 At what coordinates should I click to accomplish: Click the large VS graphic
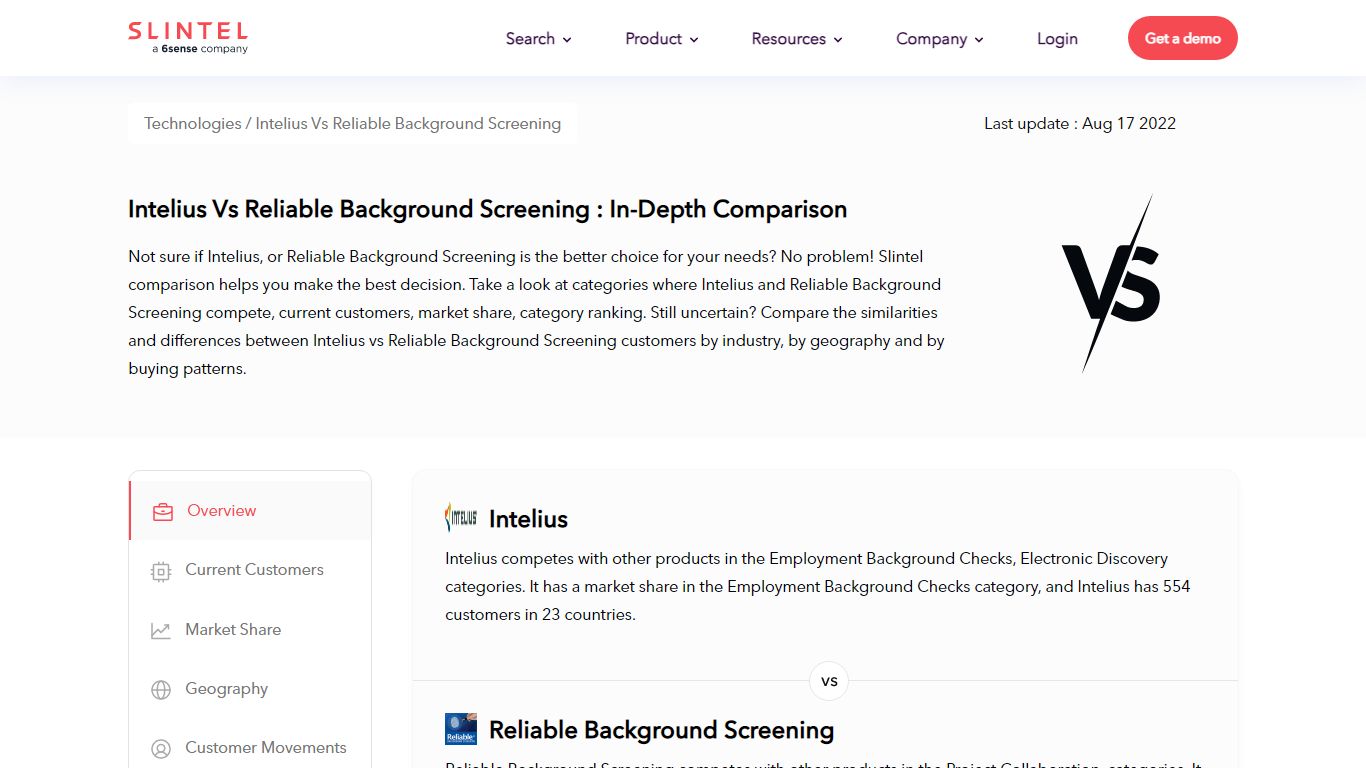(1111, 284)
